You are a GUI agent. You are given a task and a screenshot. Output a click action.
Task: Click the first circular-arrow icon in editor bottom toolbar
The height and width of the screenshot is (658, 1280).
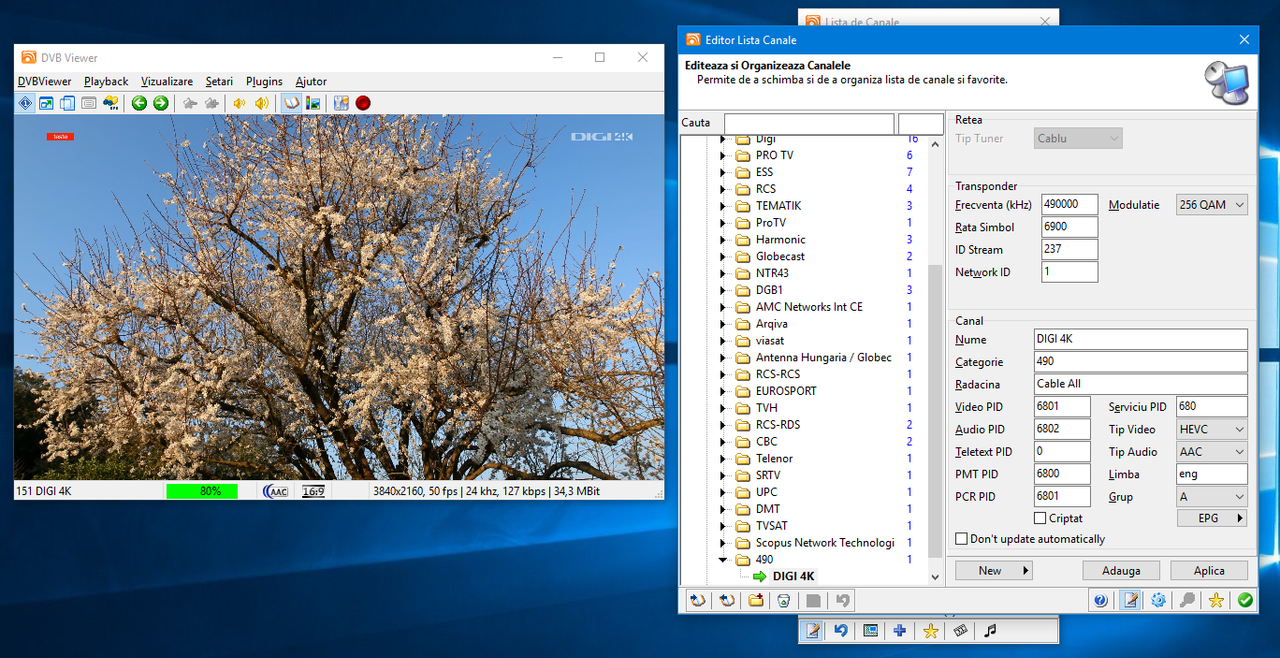click(697, 600)
